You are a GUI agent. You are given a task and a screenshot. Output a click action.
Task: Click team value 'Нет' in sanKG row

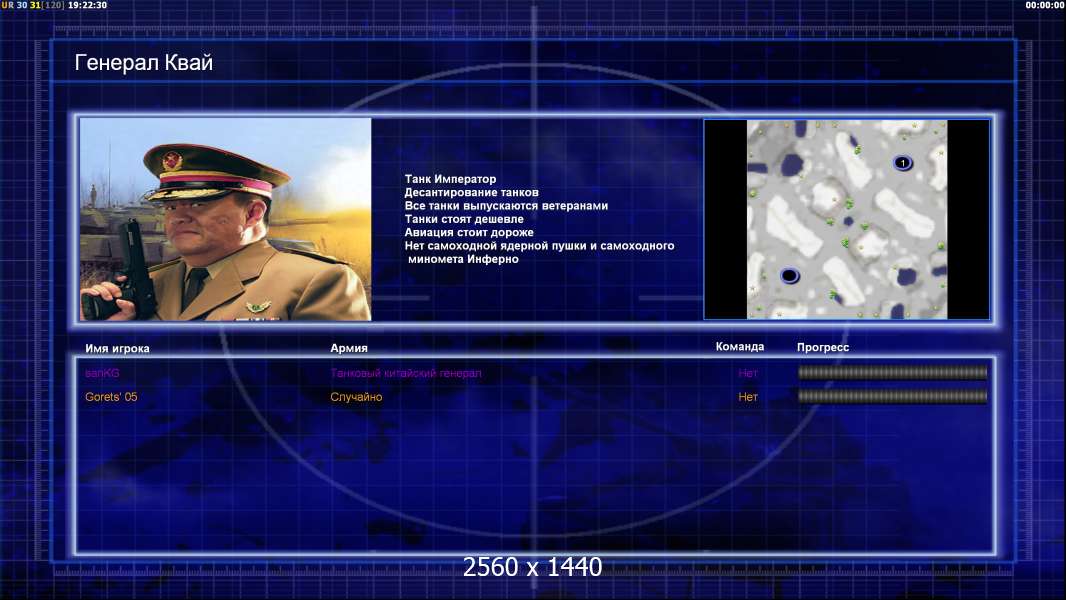(748, 373)
